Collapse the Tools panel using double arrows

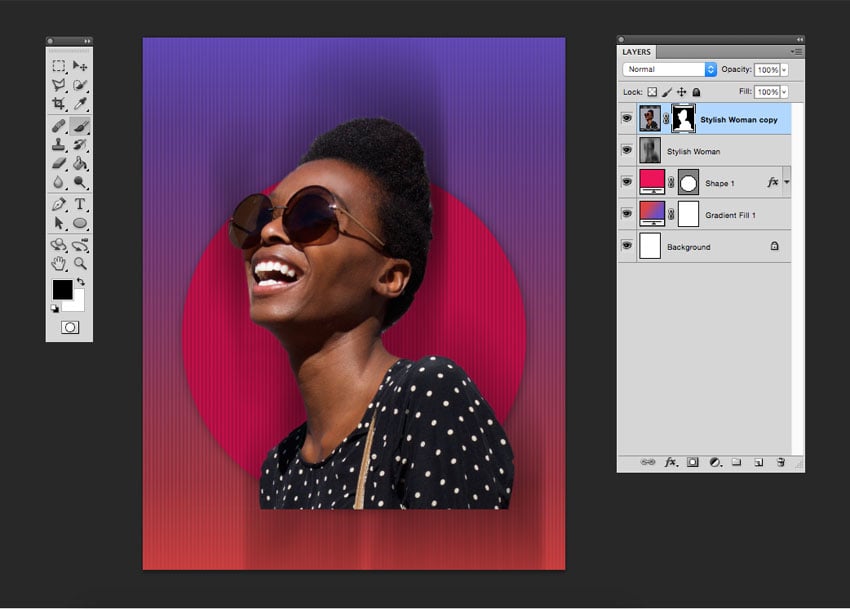click(87, 41)
